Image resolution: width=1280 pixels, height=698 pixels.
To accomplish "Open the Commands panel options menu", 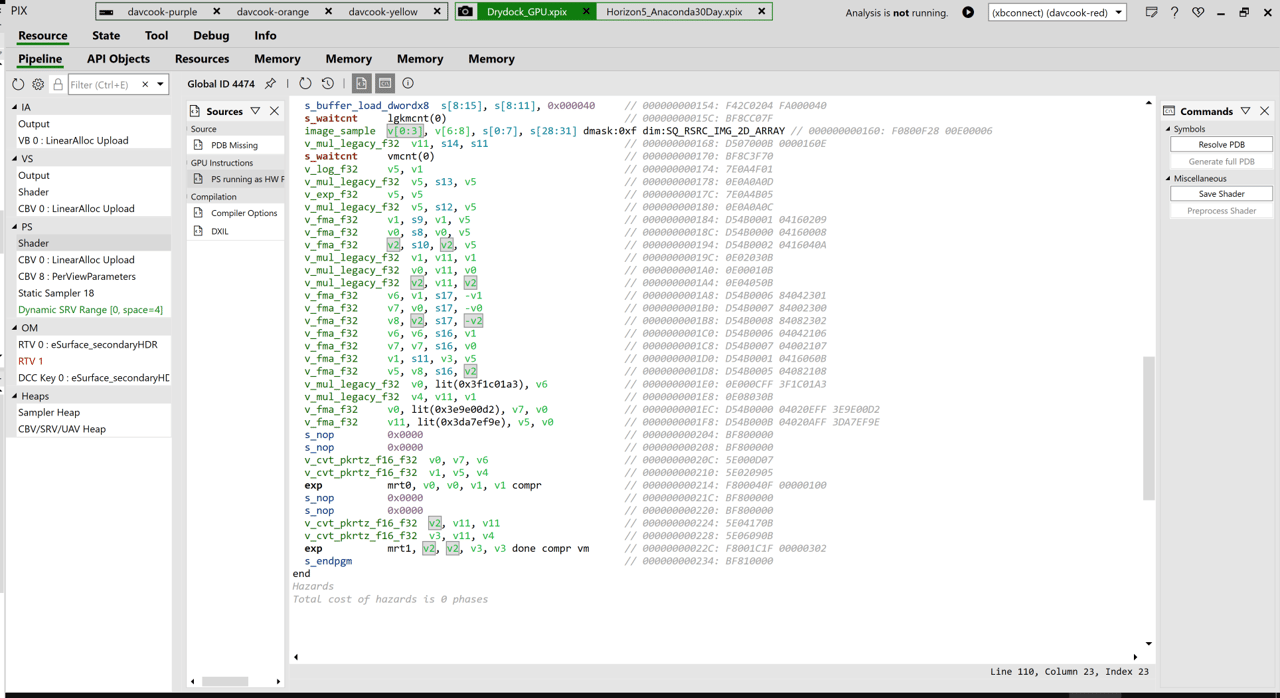I will [x=1245, y=111].
